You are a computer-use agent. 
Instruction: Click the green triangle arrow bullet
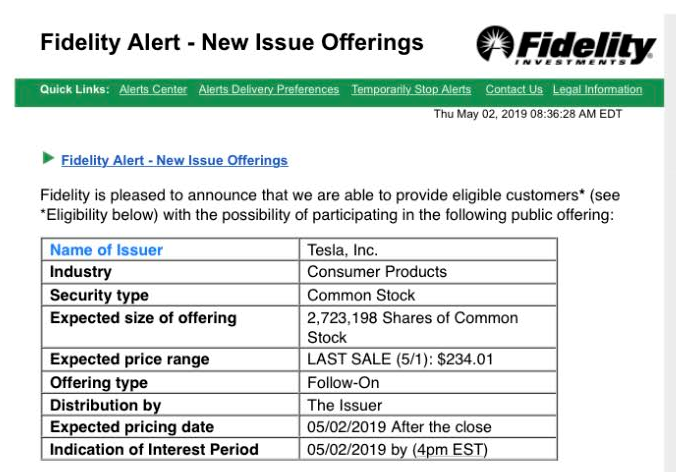[48, 158]
